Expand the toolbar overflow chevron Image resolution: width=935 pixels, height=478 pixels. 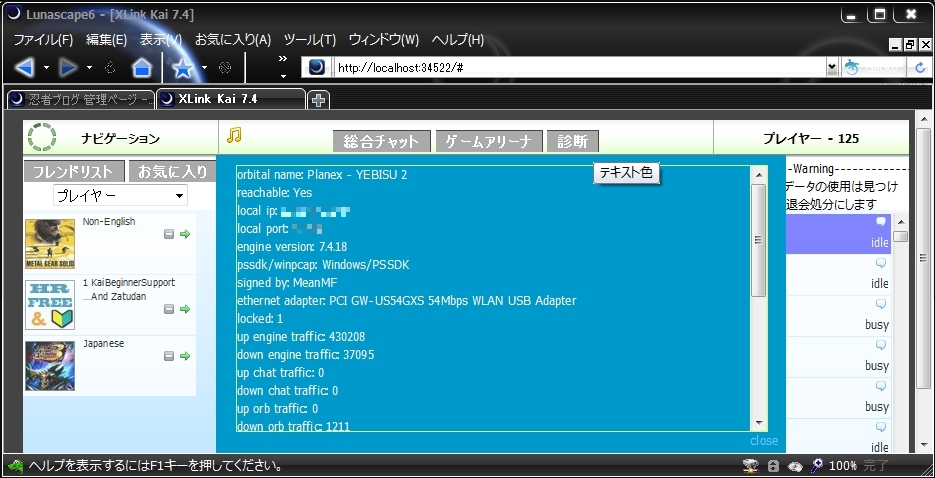click(x=283, y=58)
